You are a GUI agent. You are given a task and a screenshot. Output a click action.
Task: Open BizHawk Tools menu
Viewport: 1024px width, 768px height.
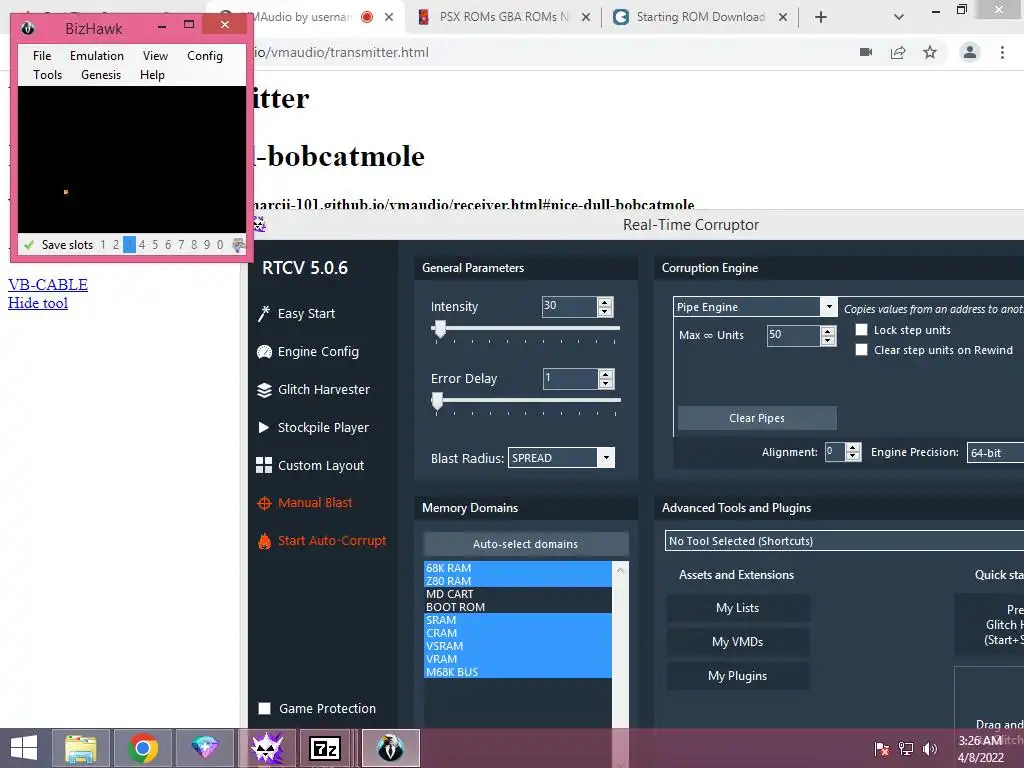point(48,74)
